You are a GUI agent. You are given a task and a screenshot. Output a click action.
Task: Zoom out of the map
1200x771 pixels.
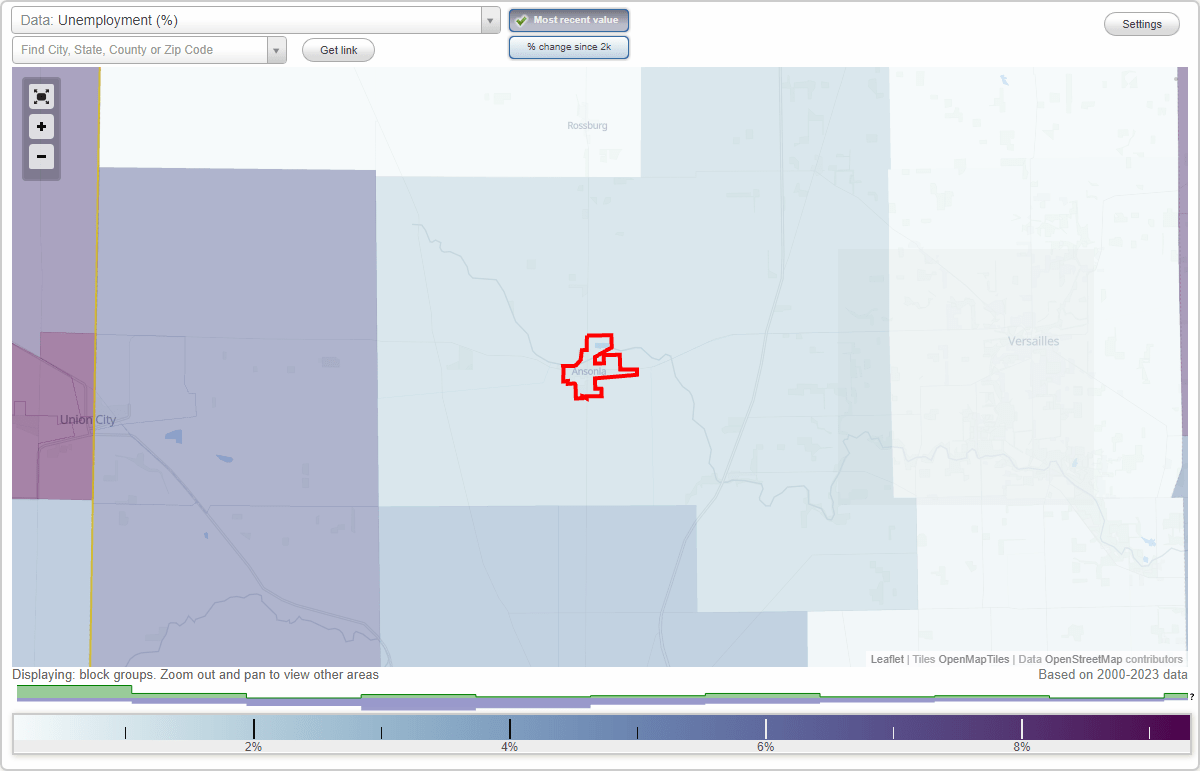tap(41, 156)
